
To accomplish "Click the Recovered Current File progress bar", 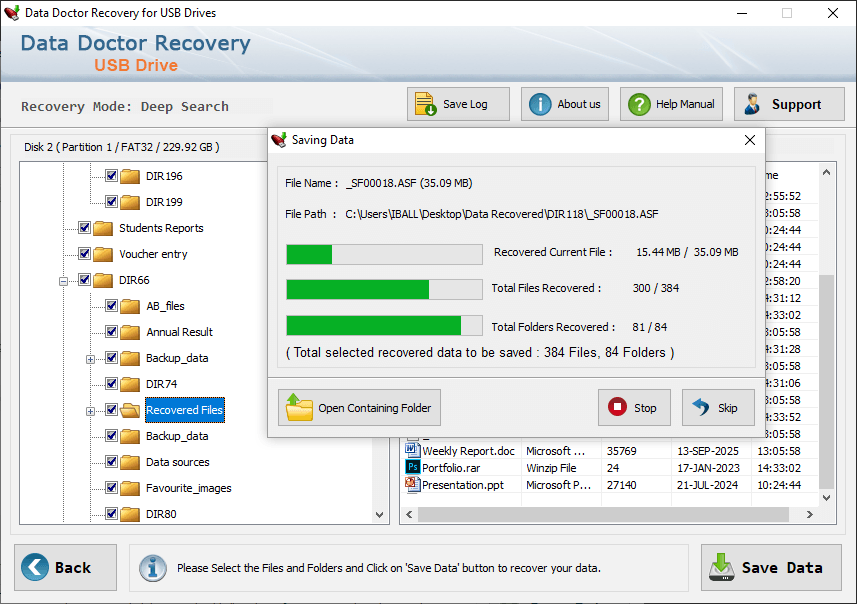I will [x=384, y=254].
